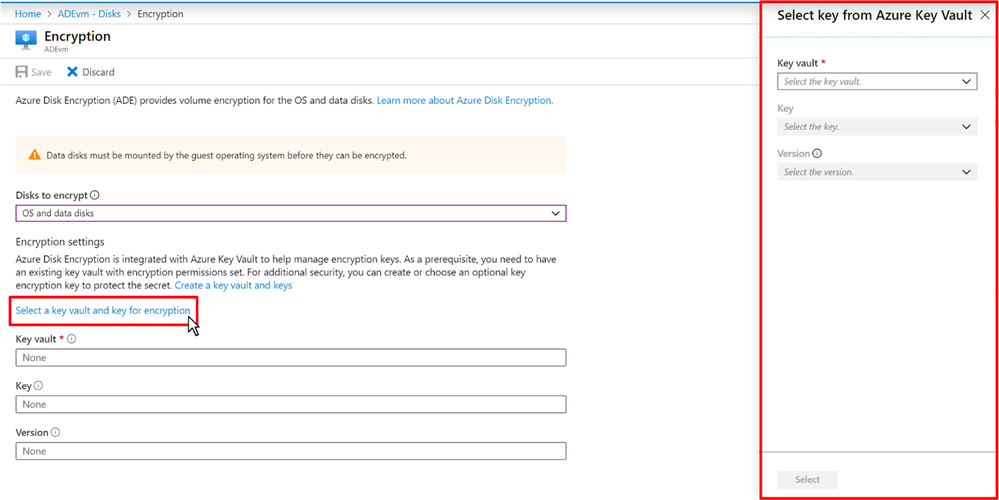Click info icon next to Disks to encrypt
The image size is (999, 500).
click(x=95, y=195)
